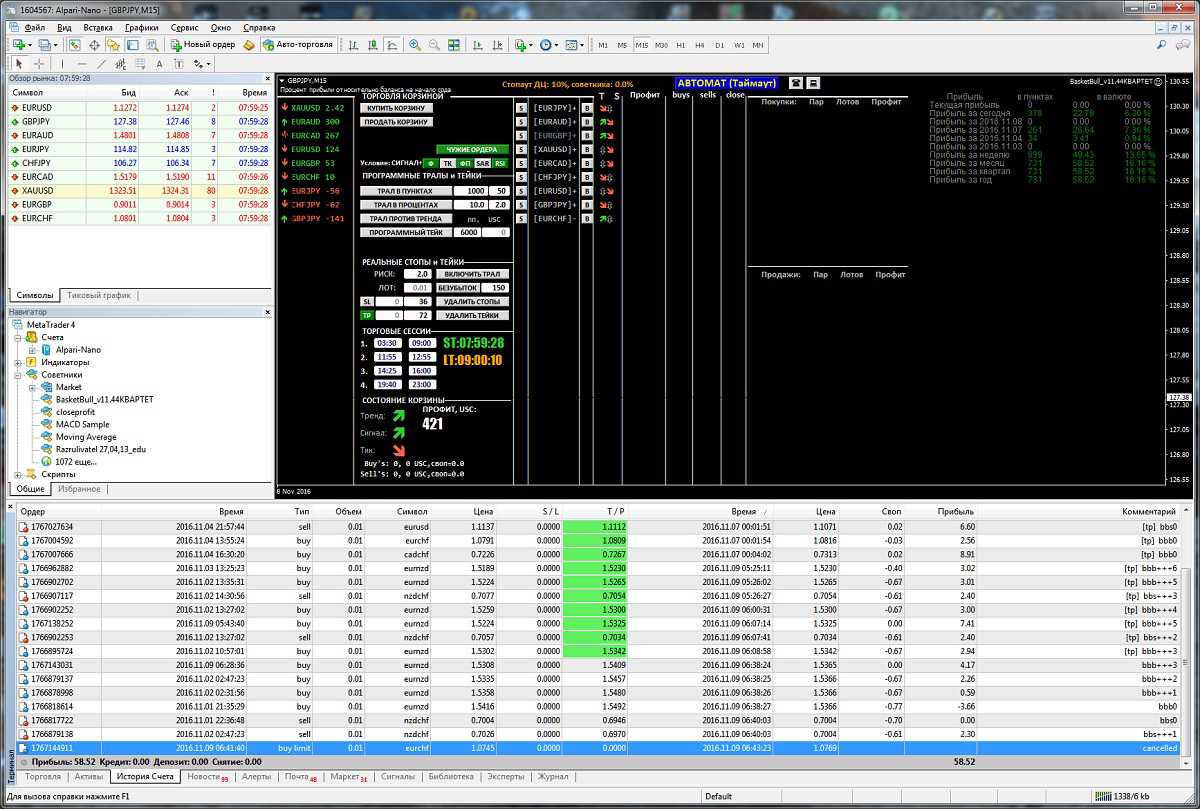
Task: Open the New Order (Новый ордер) dialog
Action: click(203, 45)
